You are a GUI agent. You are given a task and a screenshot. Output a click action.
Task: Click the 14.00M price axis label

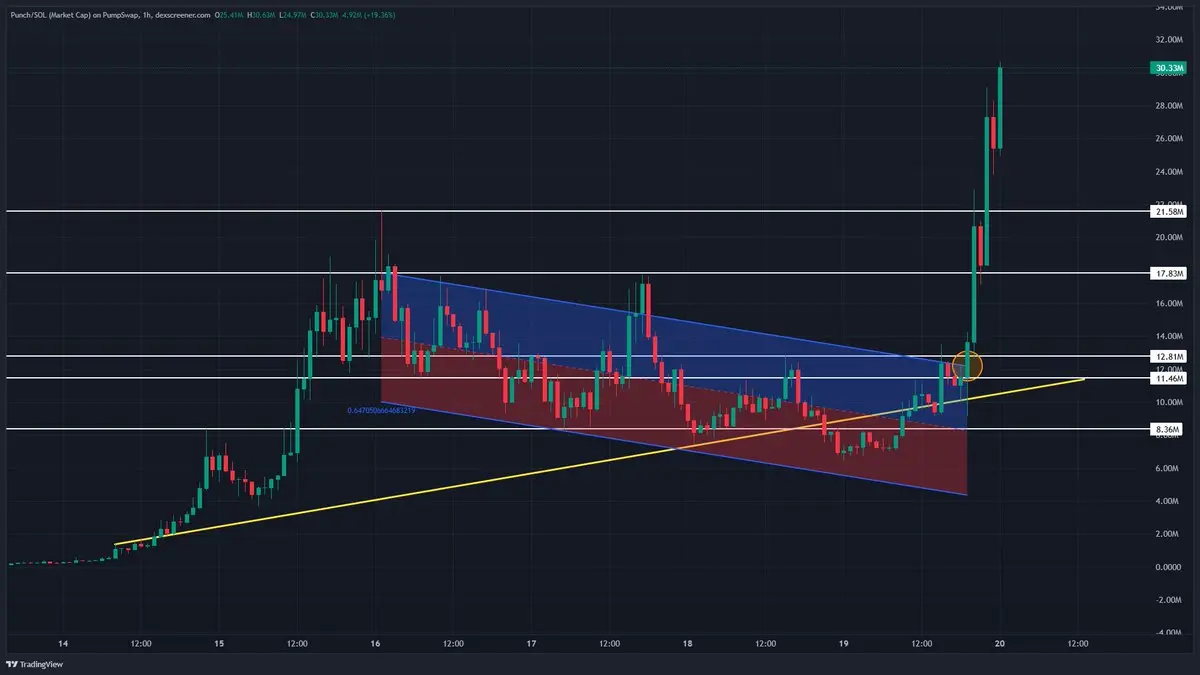point(1168,337)
